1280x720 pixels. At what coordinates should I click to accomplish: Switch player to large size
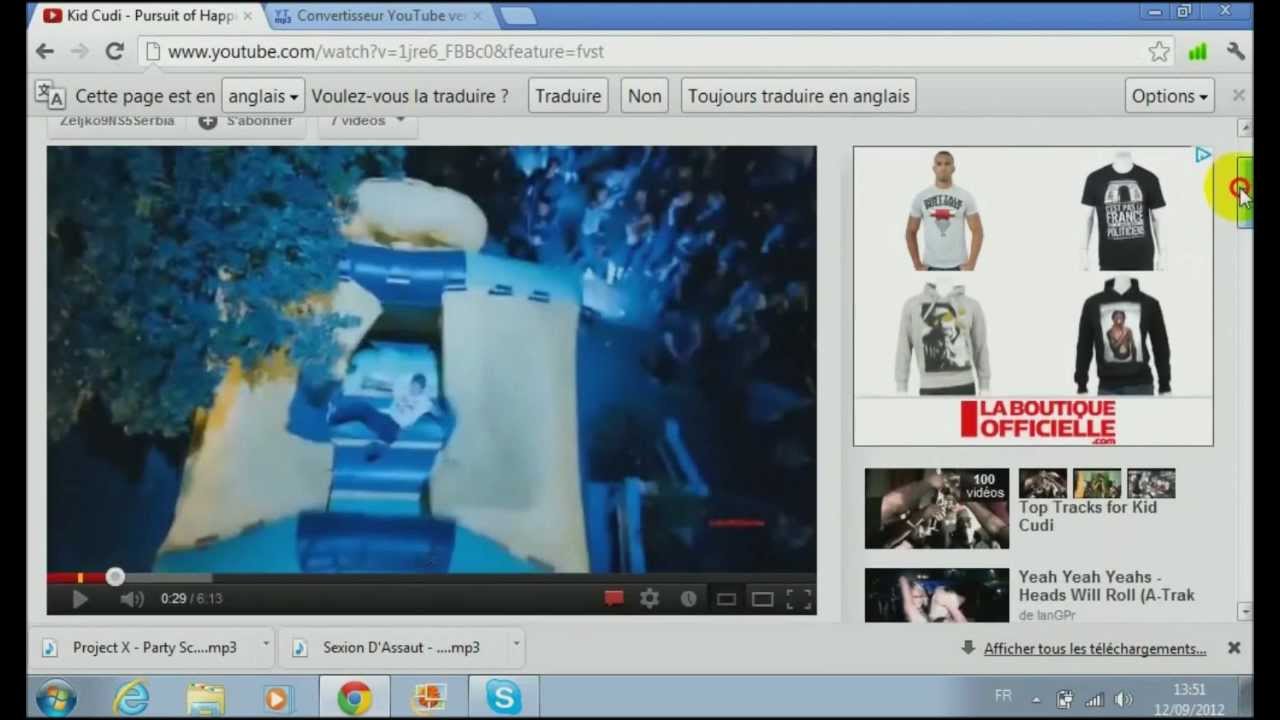(763, 599)
